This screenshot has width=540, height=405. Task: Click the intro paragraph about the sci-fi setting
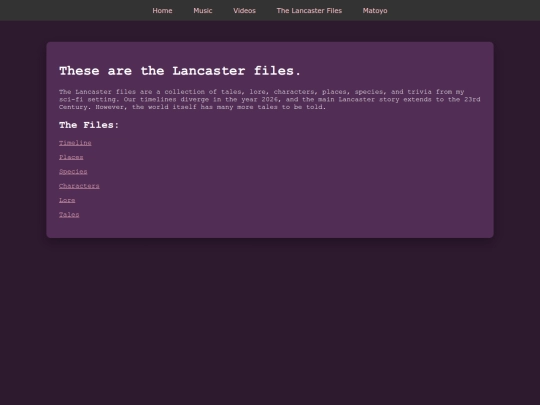tap(270, 100)
